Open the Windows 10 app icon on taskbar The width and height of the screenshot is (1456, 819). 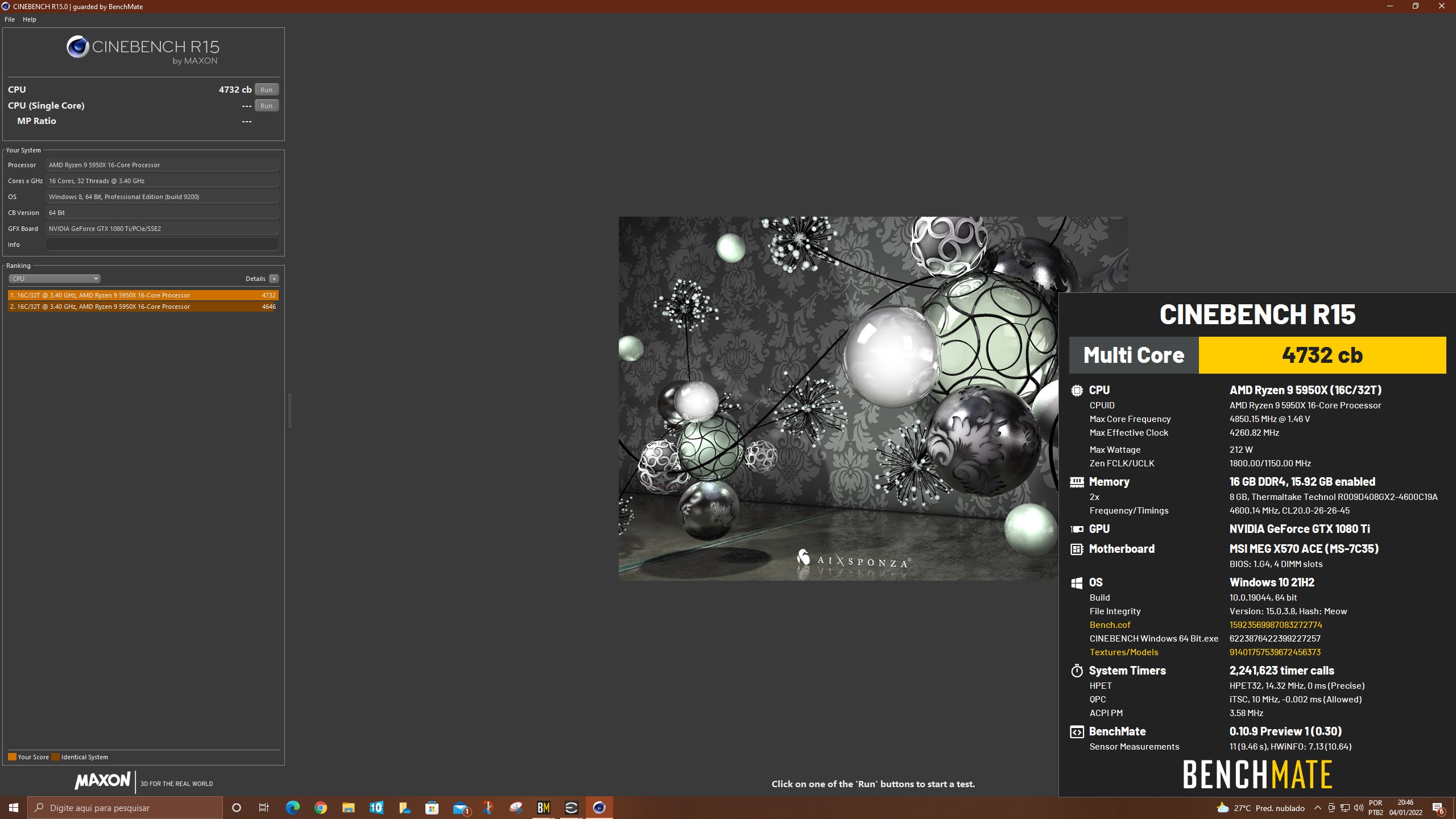[376, 808]
